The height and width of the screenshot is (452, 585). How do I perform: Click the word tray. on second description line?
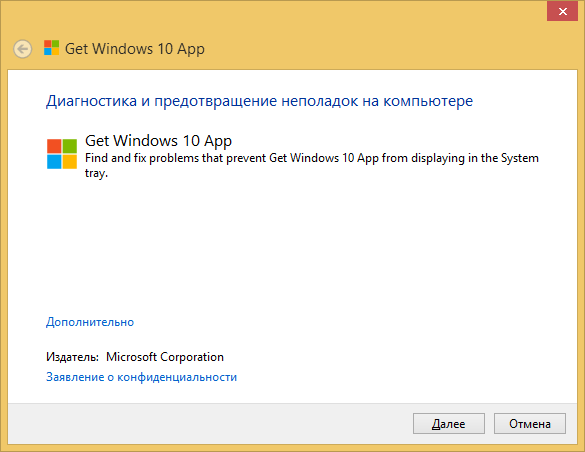[96, 173]
